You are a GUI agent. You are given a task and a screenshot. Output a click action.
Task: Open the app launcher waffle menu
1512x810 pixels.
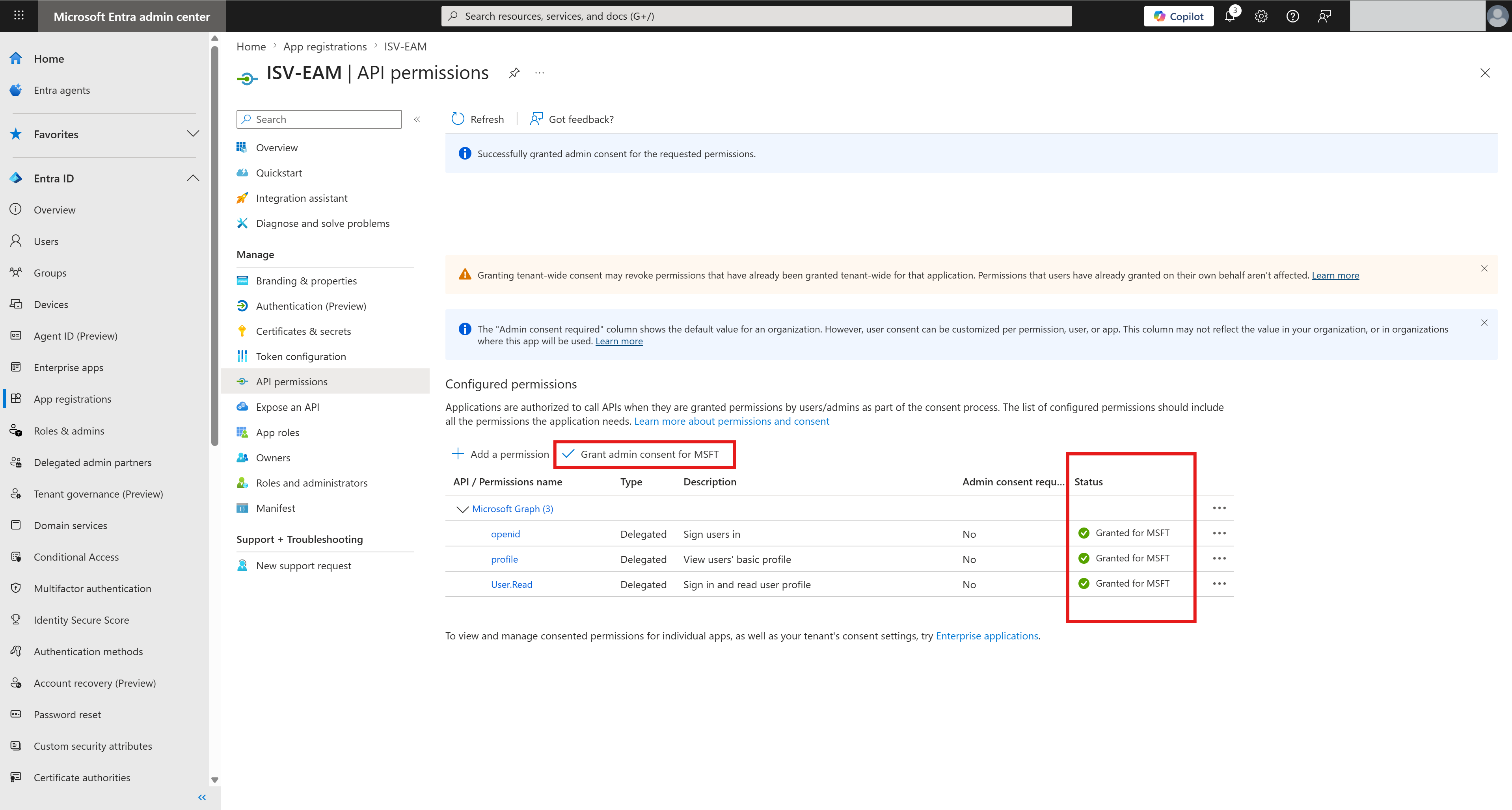coord(19,16)
